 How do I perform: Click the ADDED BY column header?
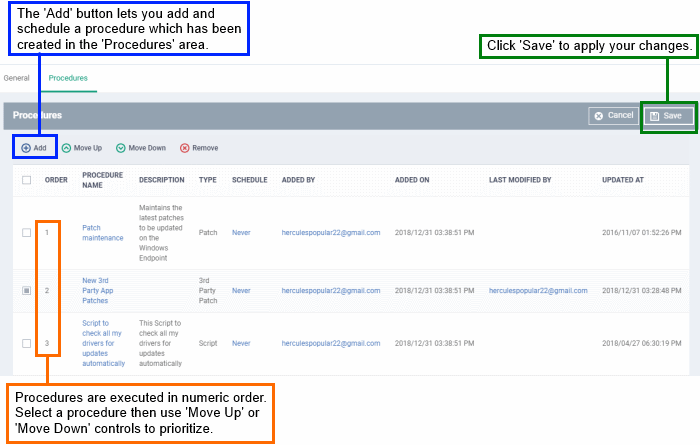coord(298,180)
